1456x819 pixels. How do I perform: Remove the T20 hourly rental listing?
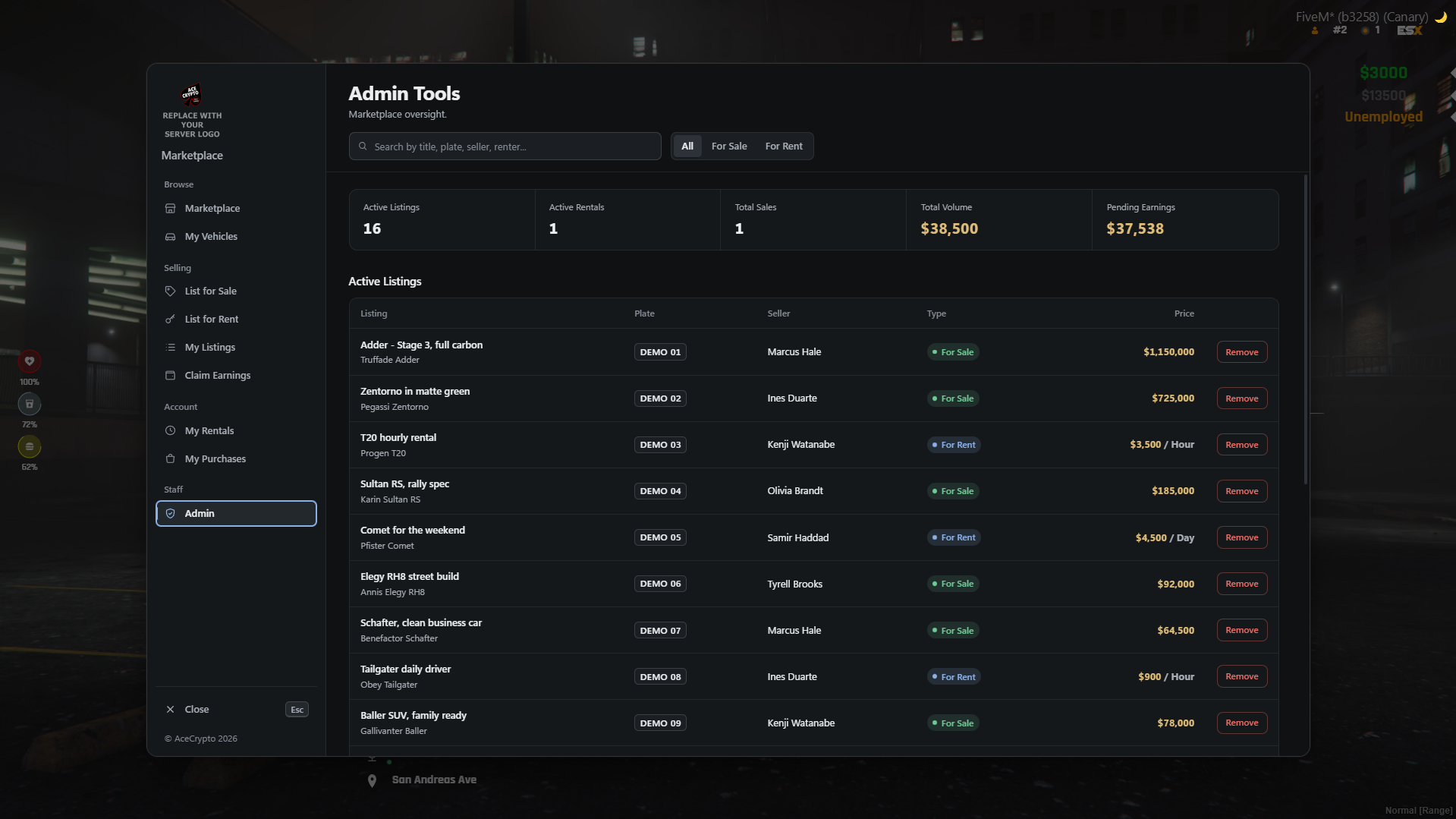1242,444
